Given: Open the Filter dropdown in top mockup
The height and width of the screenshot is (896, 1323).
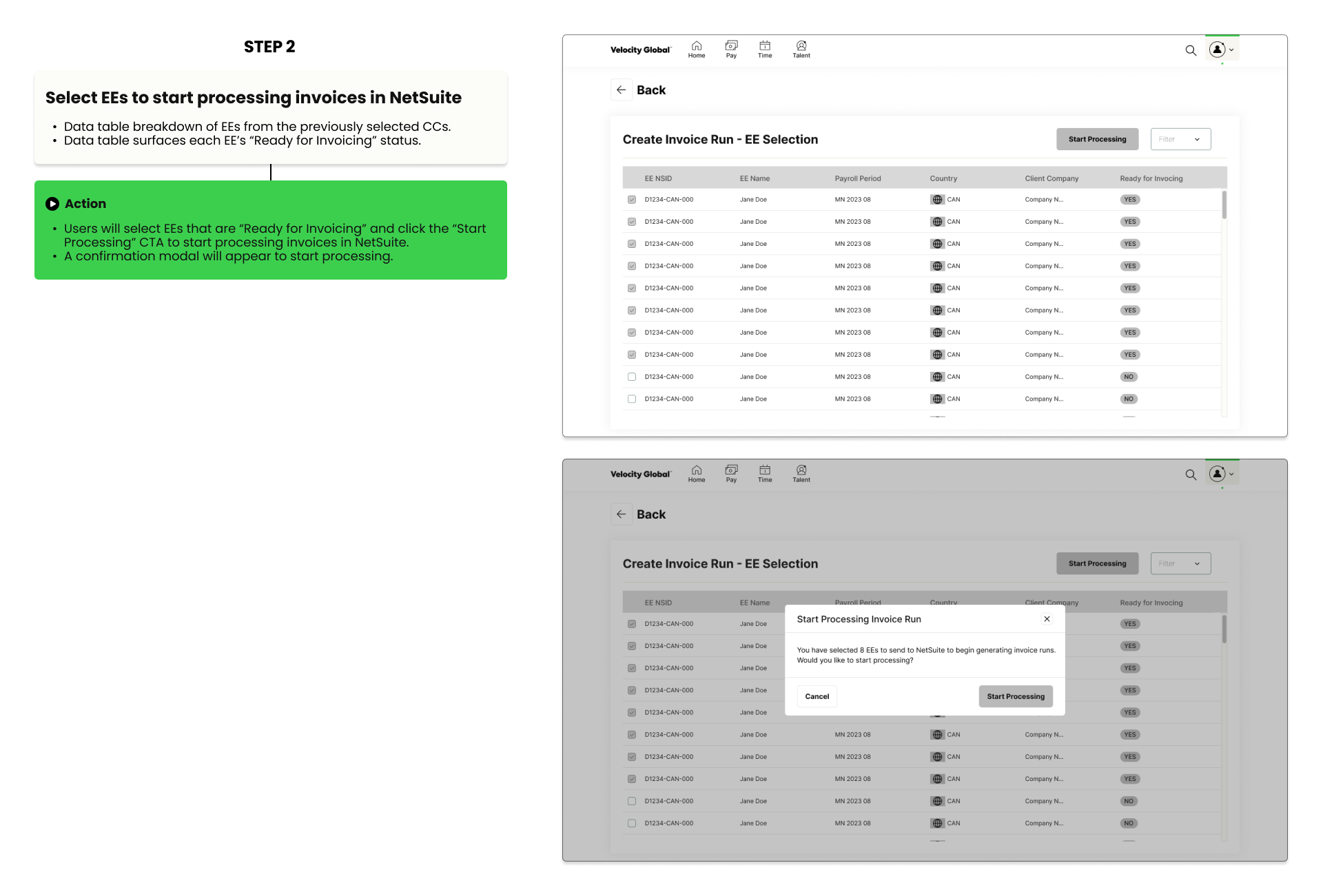Looking at the screenshot, I should [1180, 139].
